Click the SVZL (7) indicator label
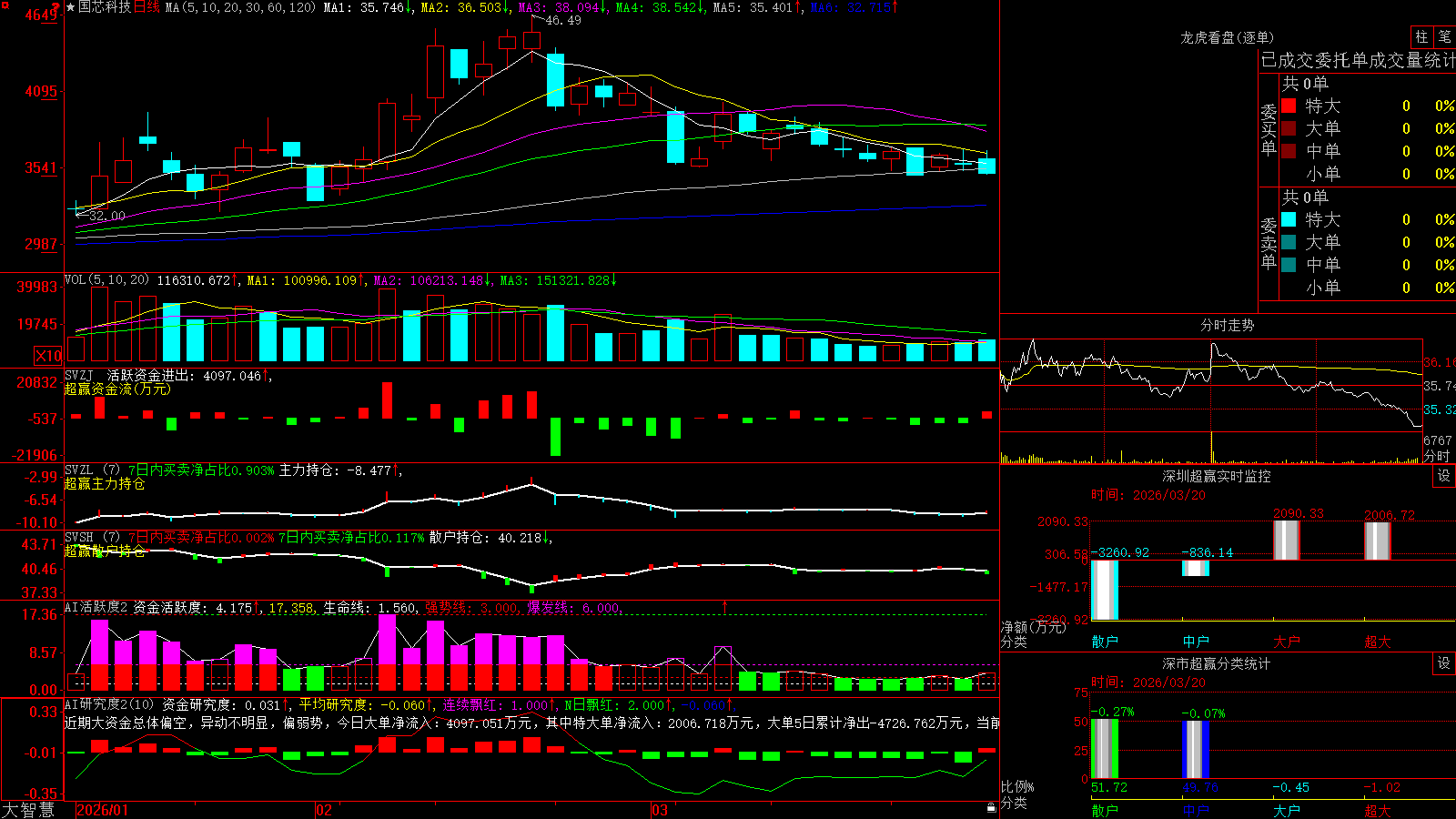Image resolution: width=1456 pixels, height=819 pixels. click(92, 470)
